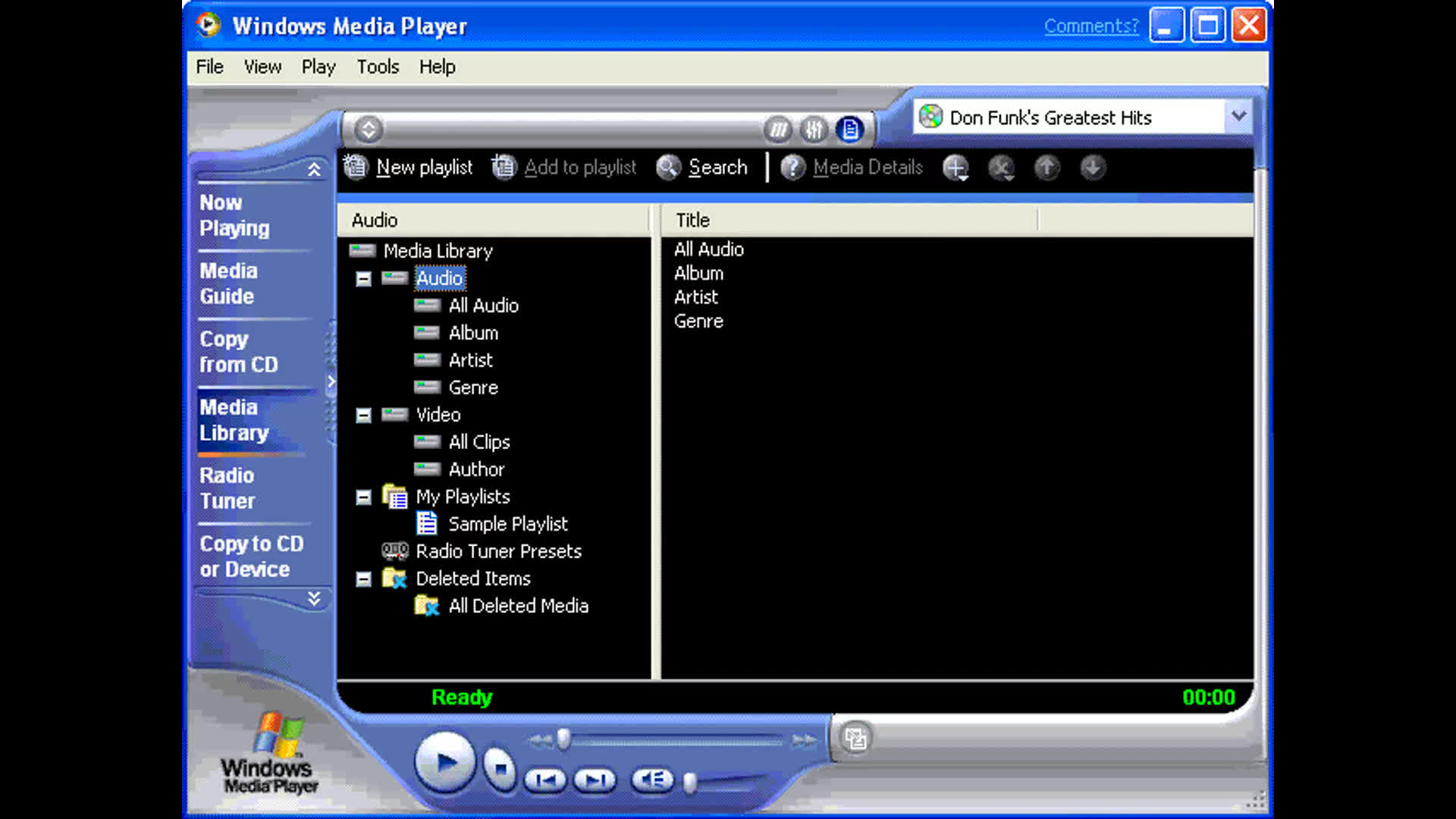The width and height of the screenshot is (1456, 819).
Task: Switch to compact mode icon
Action: tap(855, 738)
